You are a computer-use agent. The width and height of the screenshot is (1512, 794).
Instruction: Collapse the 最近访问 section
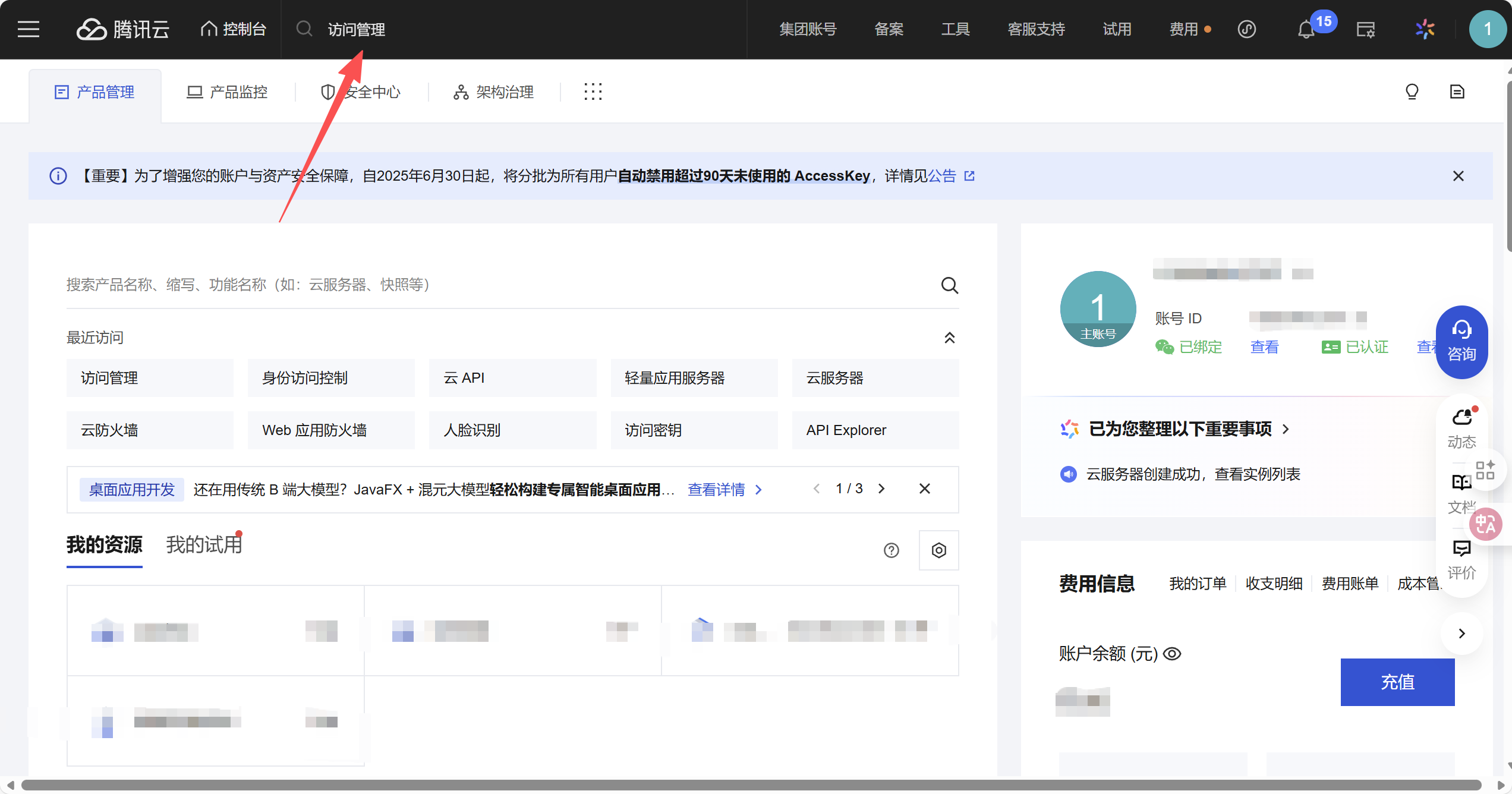tap(949, 338)
